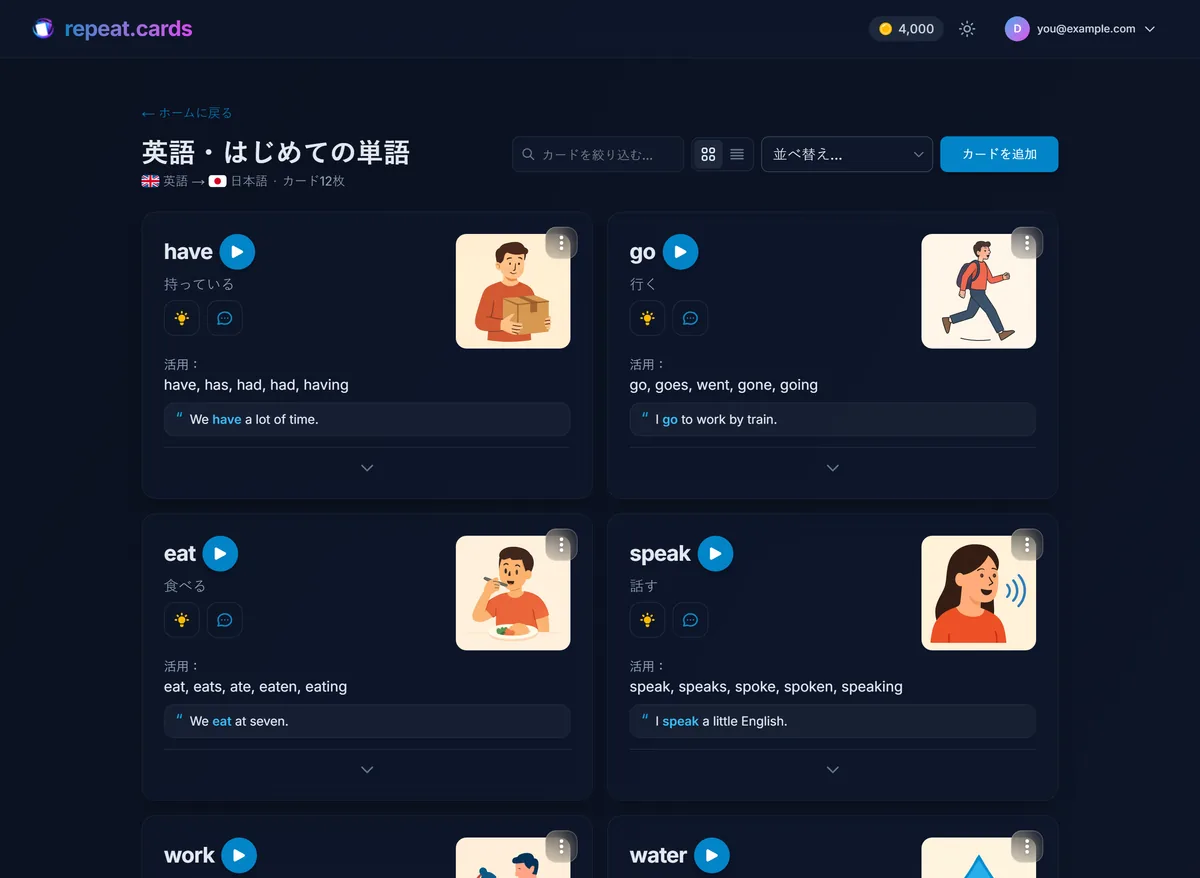This screenshot has height=878, width=1200.
Task: Expand the go card details chevron
Action: (x=833, y=468)
